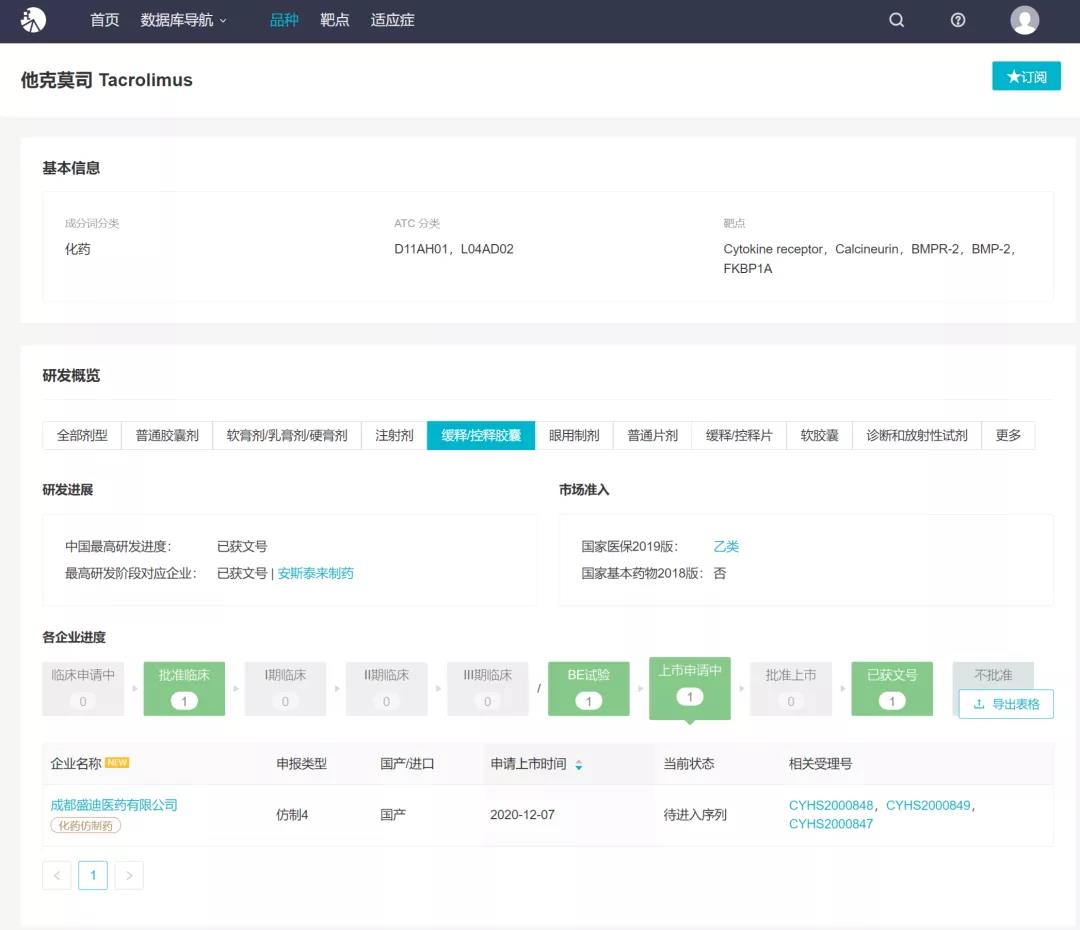Viewport: 1080px width, 930px height.
Task: Go to previous page arrow
Action: [57, 876]
